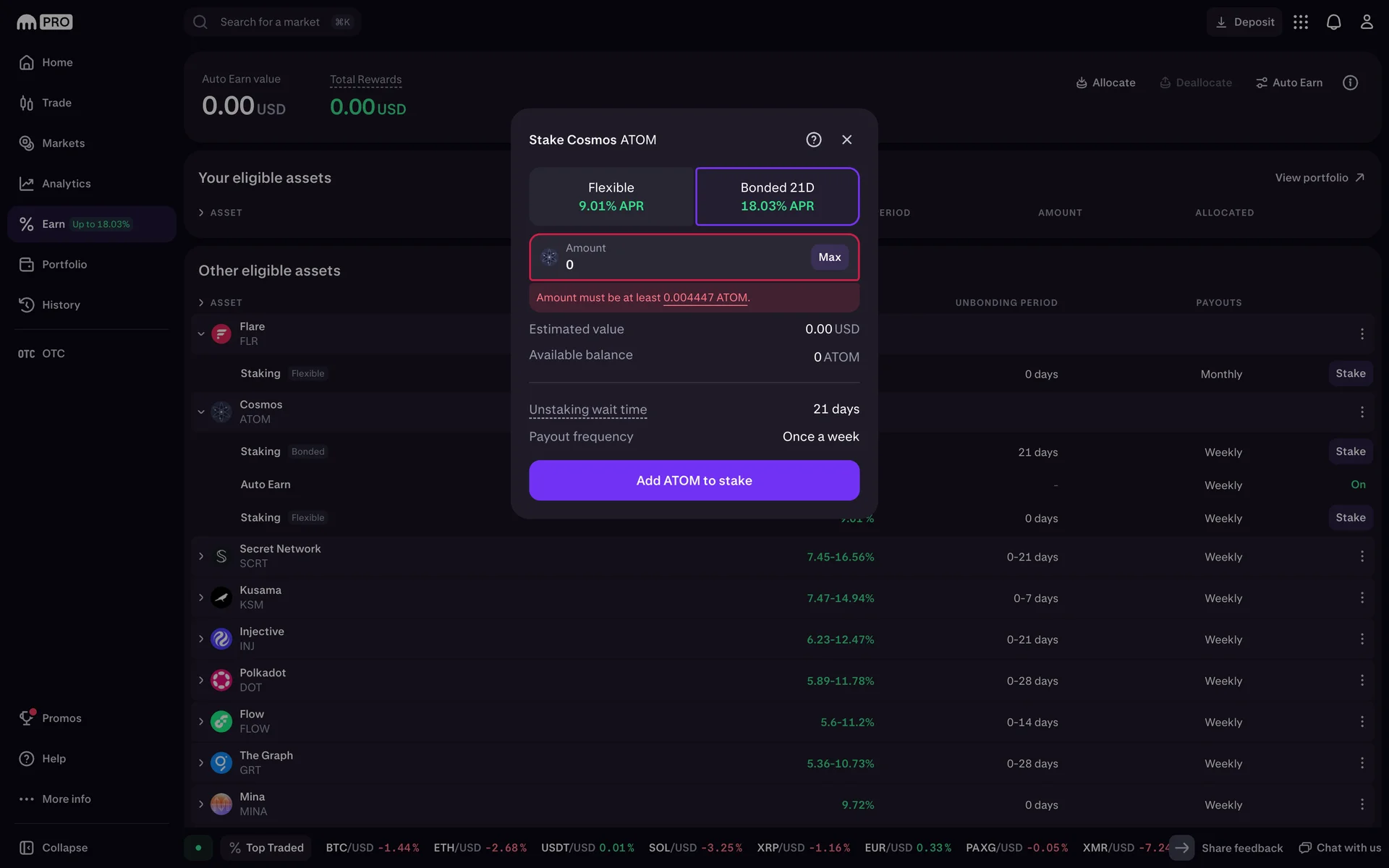Open the notifications bell icon
The width and height of the screenshot is (1389, 868).
coord(1333,22)
